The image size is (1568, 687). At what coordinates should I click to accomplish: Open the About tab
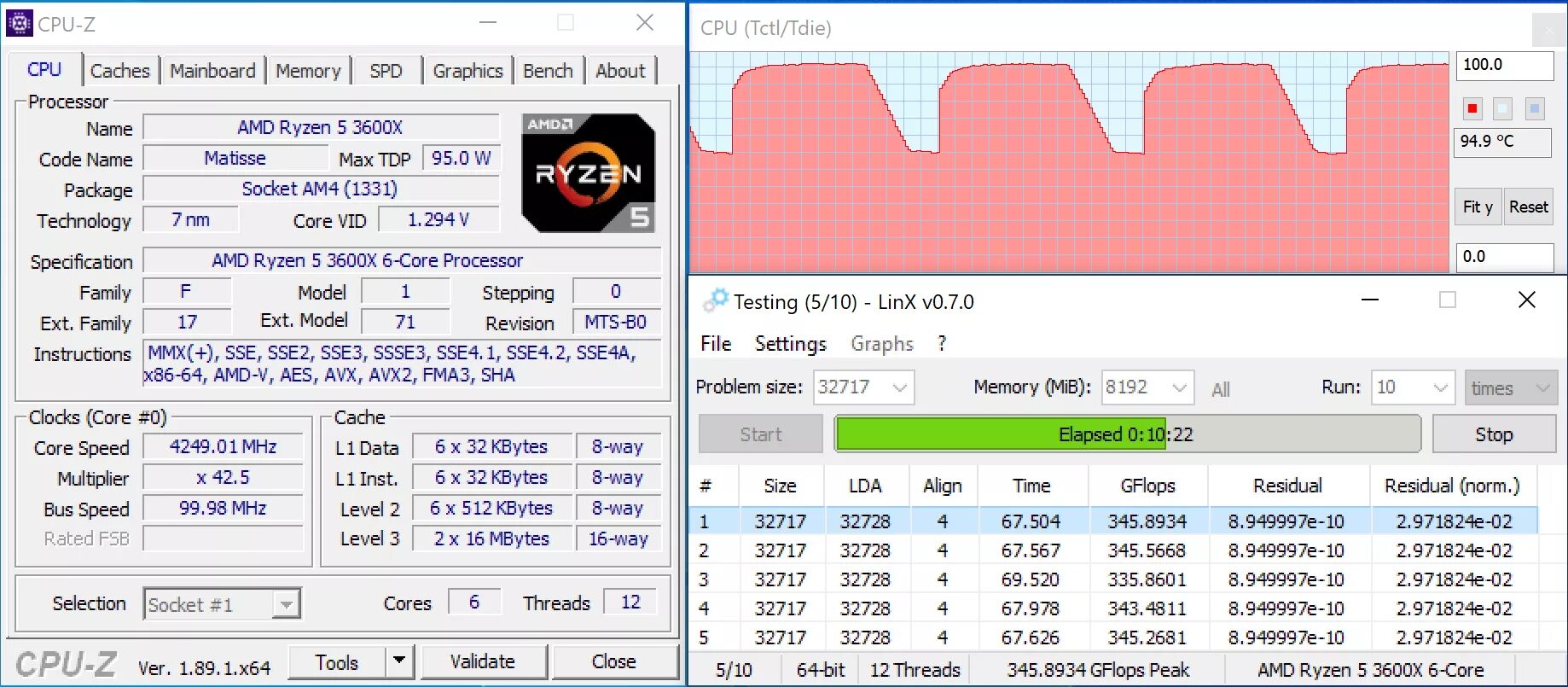tap(620, 71)
